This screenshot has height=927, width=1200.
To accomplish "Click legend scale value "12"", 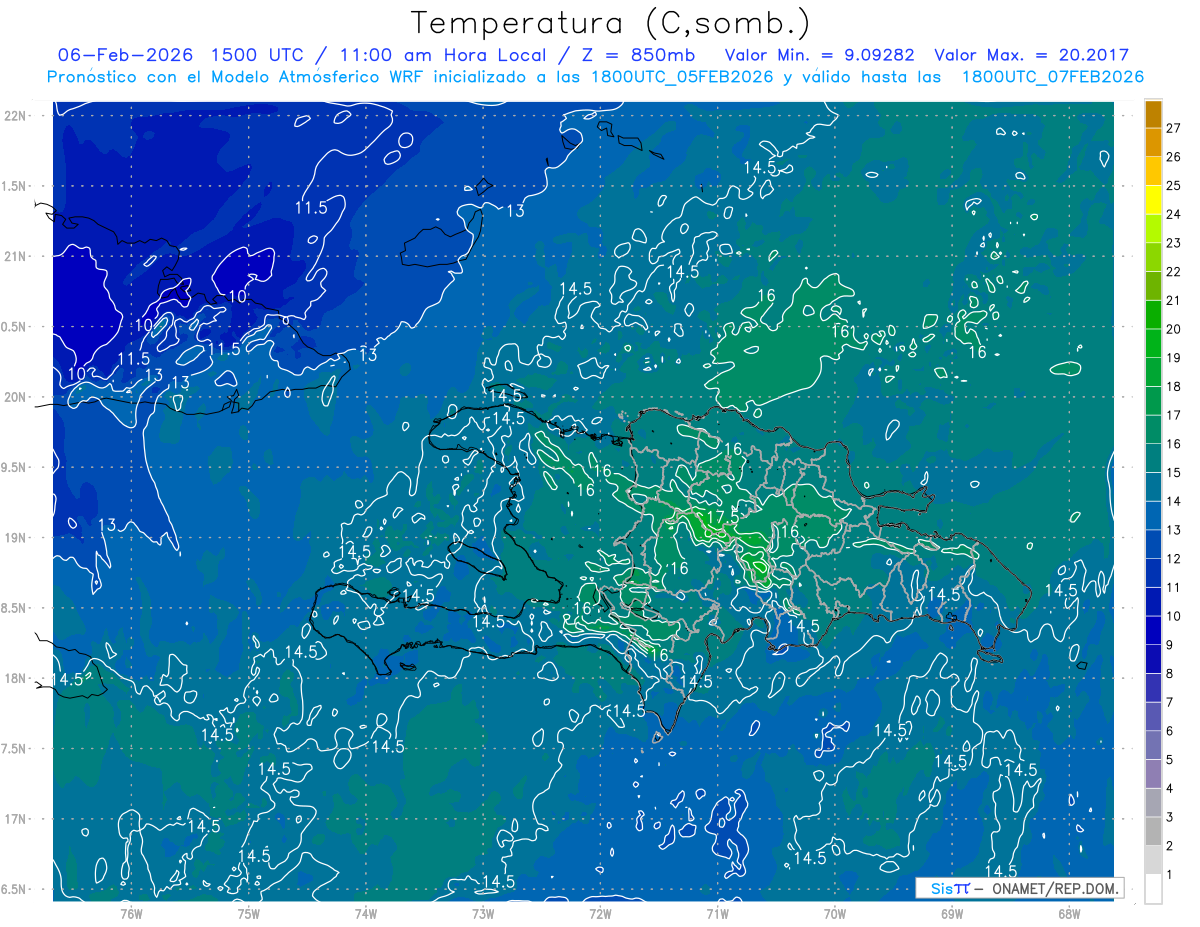I will coord(1174,559).
